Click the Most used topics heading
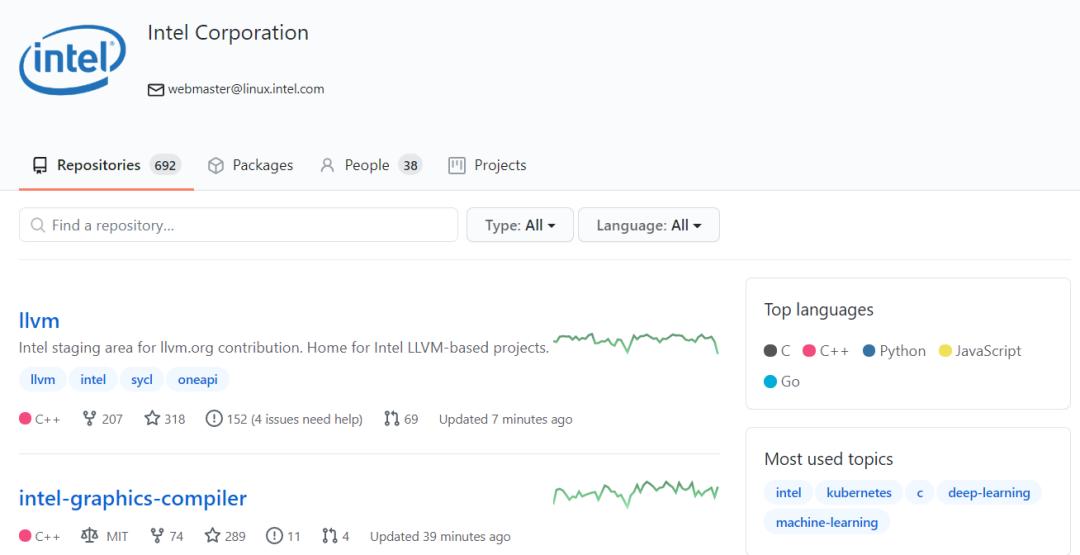The width and height of the screenshot is (1080, 555). pos(829,459)
